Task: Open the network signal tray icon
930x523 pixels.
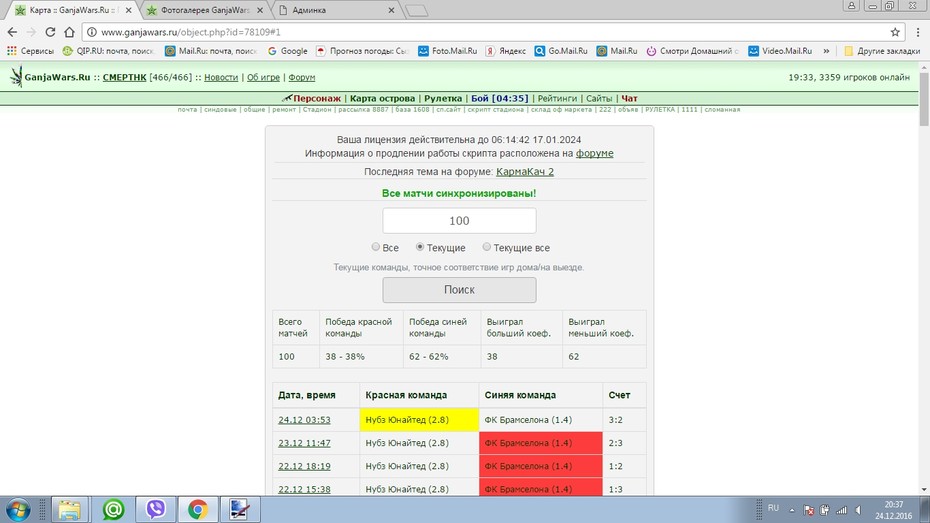Action: pos(842,510)
